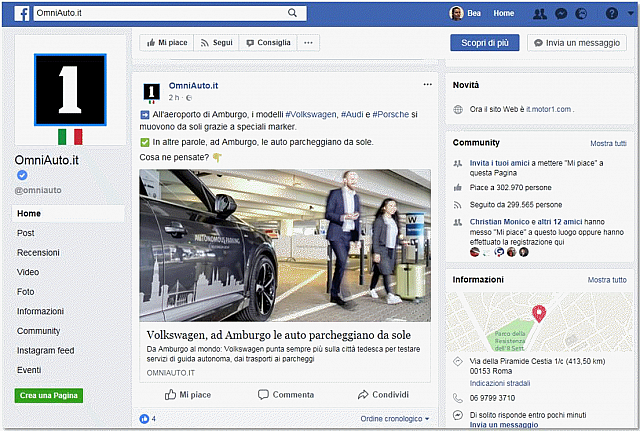The height and width of the screenshot is (431, 640).
Task: Like the post with thumbs-up Mi piace
Action: coord(188,395)
